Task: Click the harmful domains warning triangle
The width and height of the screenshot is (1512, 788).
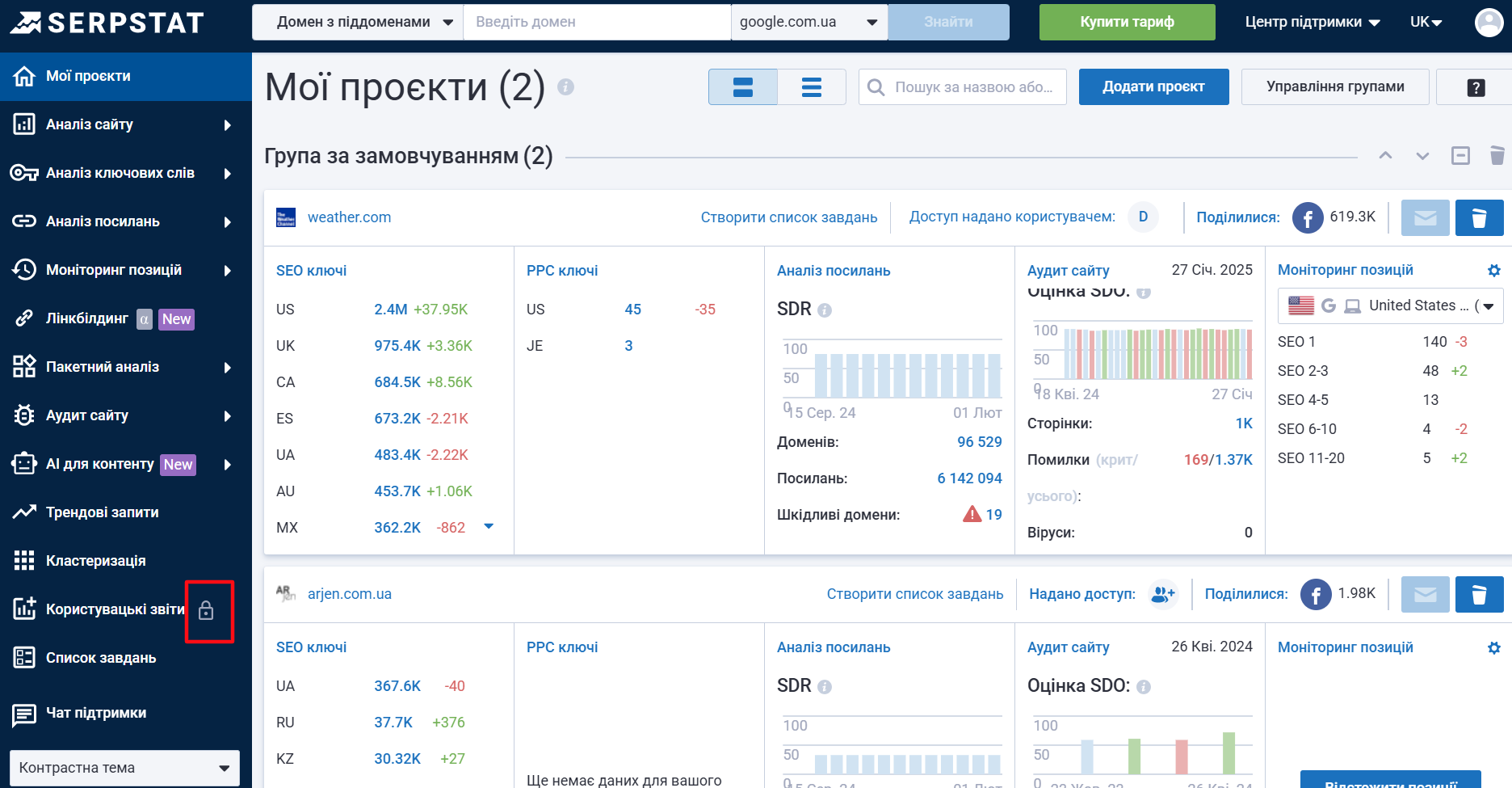Action: [x=972, y=514]
